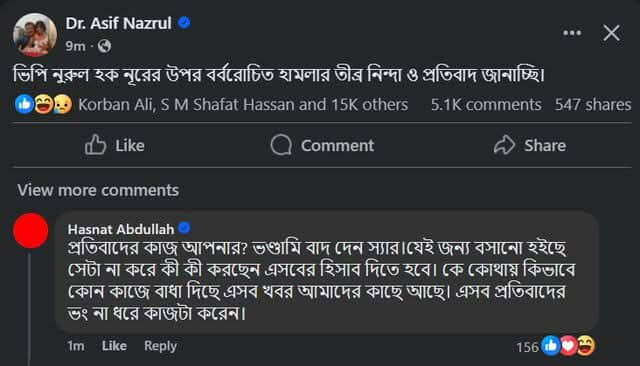Viewport: 640px width, 366px height.
Task: Open the three-dot post options menu
Action: tap(572, 33)
